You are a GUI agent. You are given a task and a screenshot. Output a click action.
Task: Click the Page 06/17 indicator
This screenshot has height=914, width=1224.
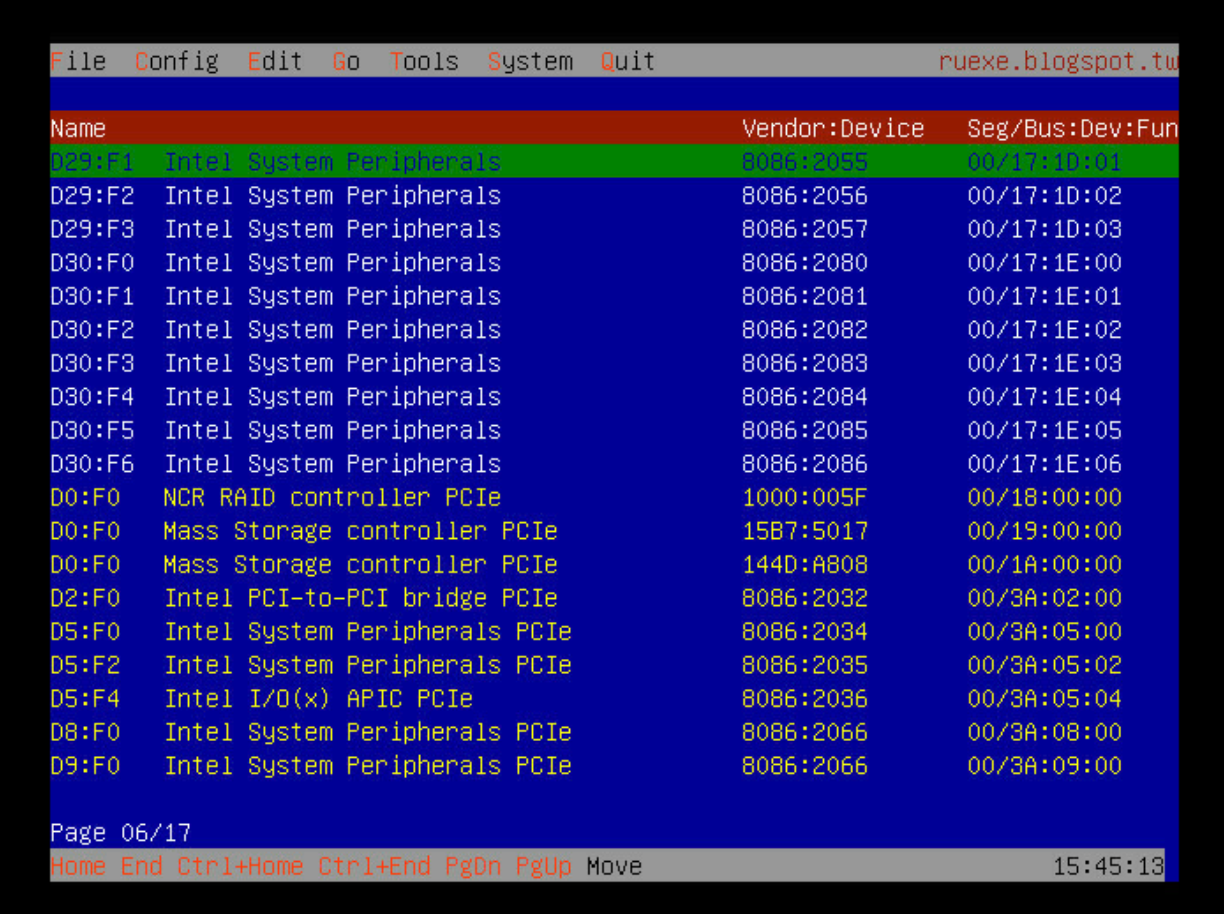coord(120,832)
